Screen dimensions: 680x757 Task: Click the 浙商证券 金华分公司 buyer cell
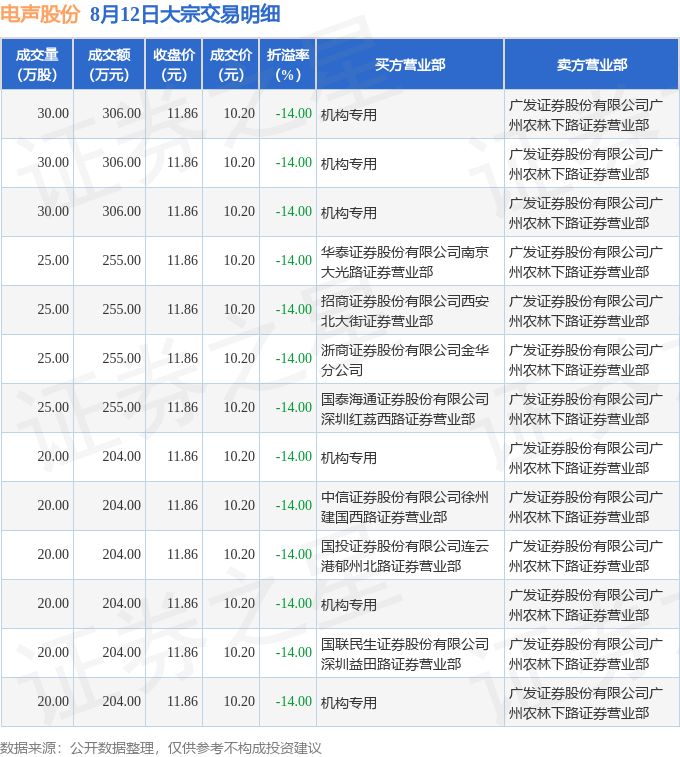[404, 359]
